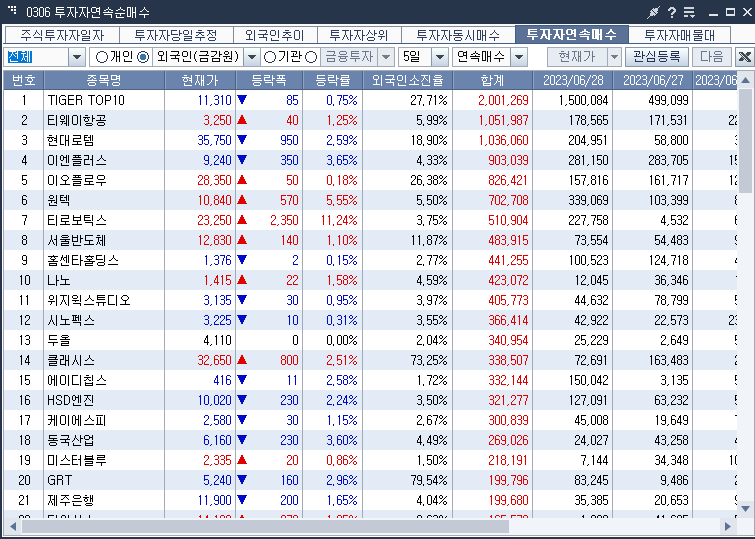Sort by 외국인소진율 column header

[407, 80]
